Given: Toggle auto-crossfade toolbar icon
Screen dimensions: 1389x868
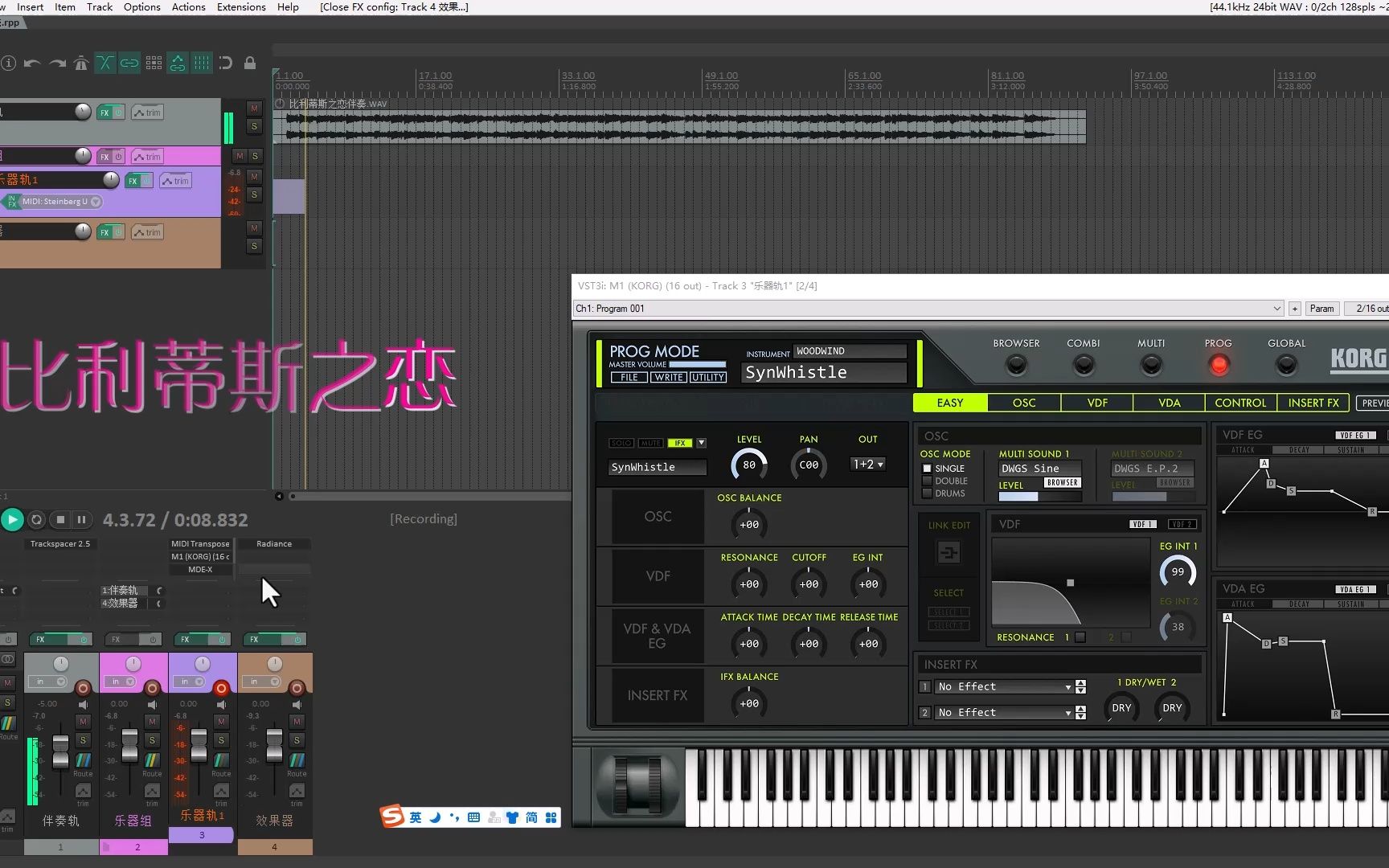Looking at the screenshot, I should pyautogui.click(x=105, y=63).
